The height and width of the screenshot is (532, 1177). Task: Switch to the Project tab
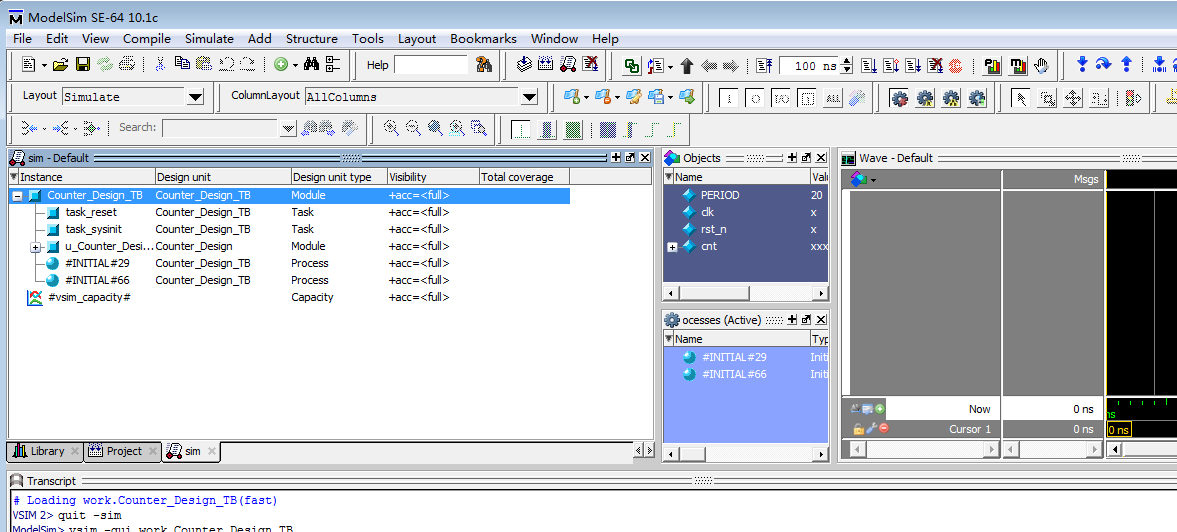pos(117,452)
